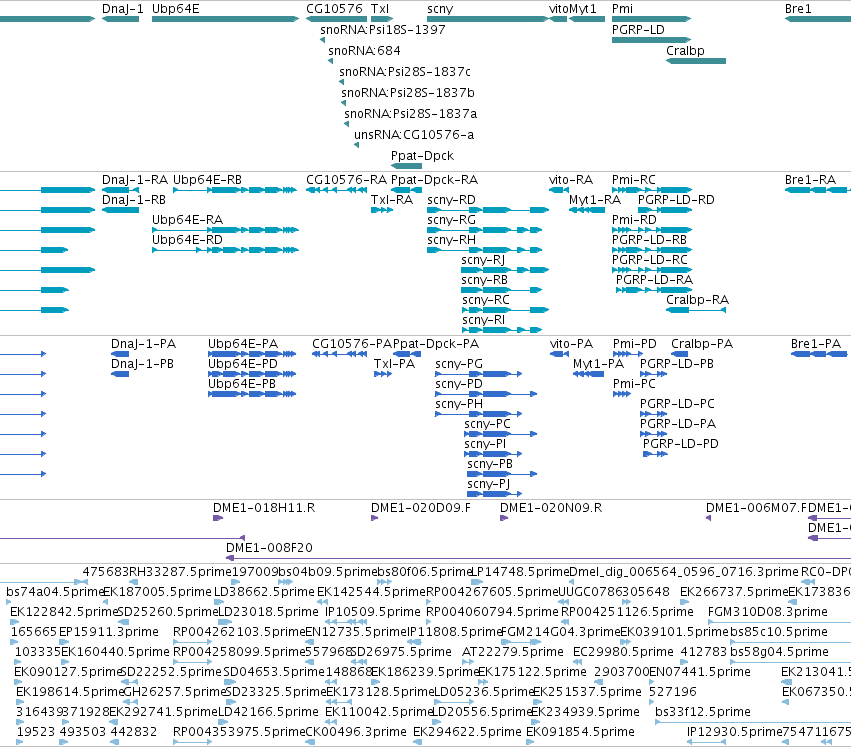Select transcript DnaJ-1-RA
Screen dimensions: 851x747
pyautogui.click(x=135, y=180)
